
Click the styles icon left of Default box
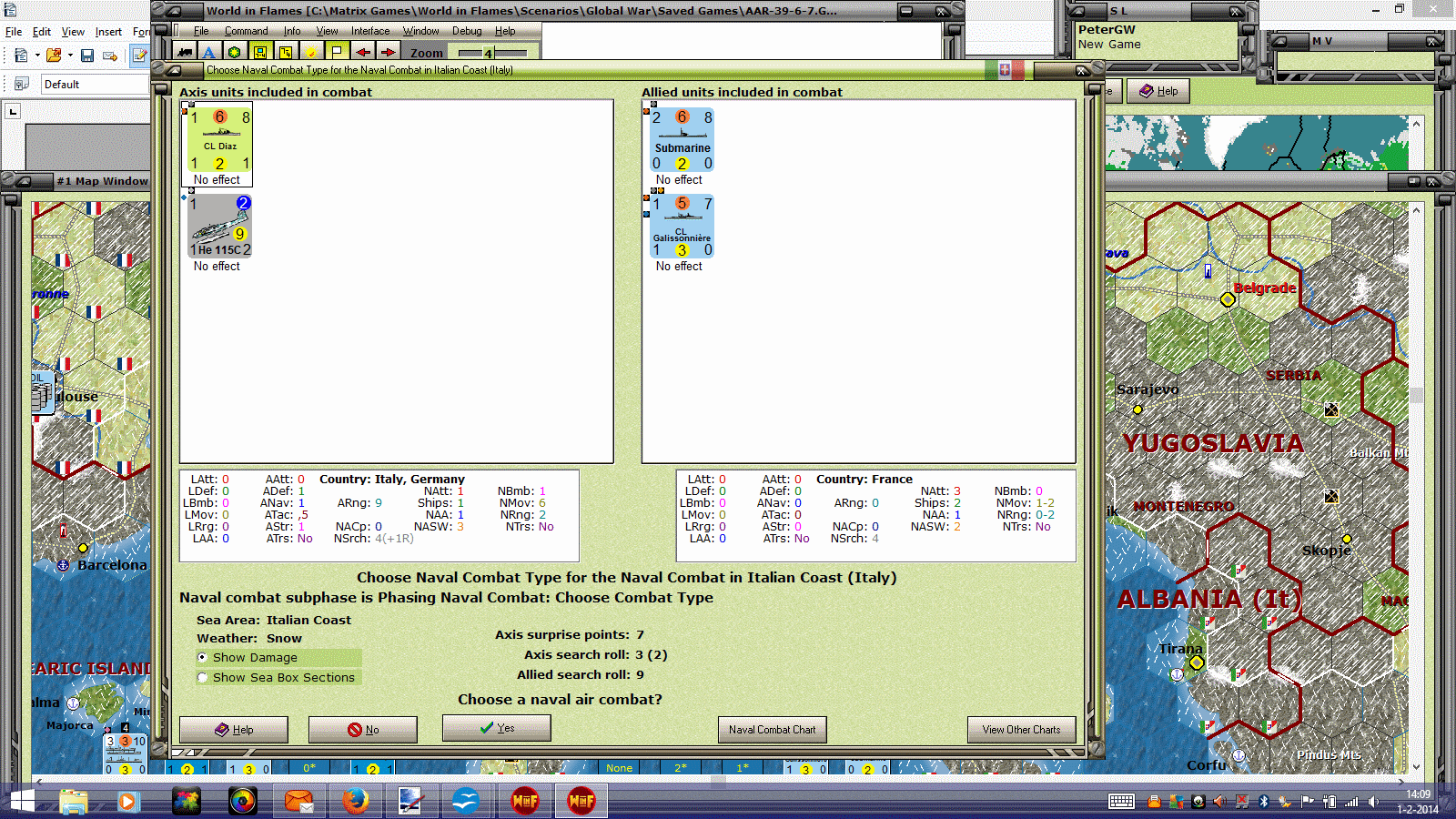22,84
